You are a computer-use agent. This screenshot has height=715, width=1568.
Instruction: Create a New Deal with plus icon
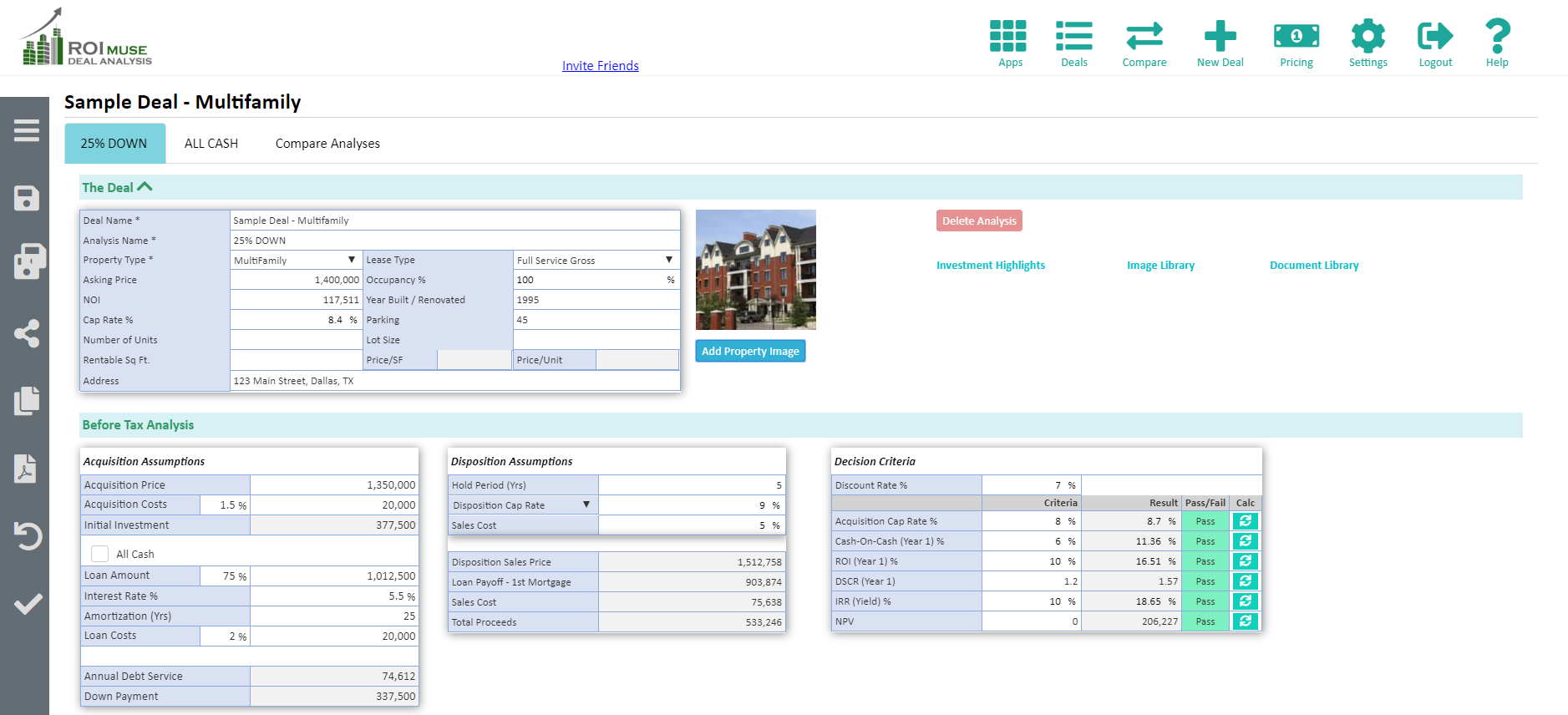point(1220,36)
